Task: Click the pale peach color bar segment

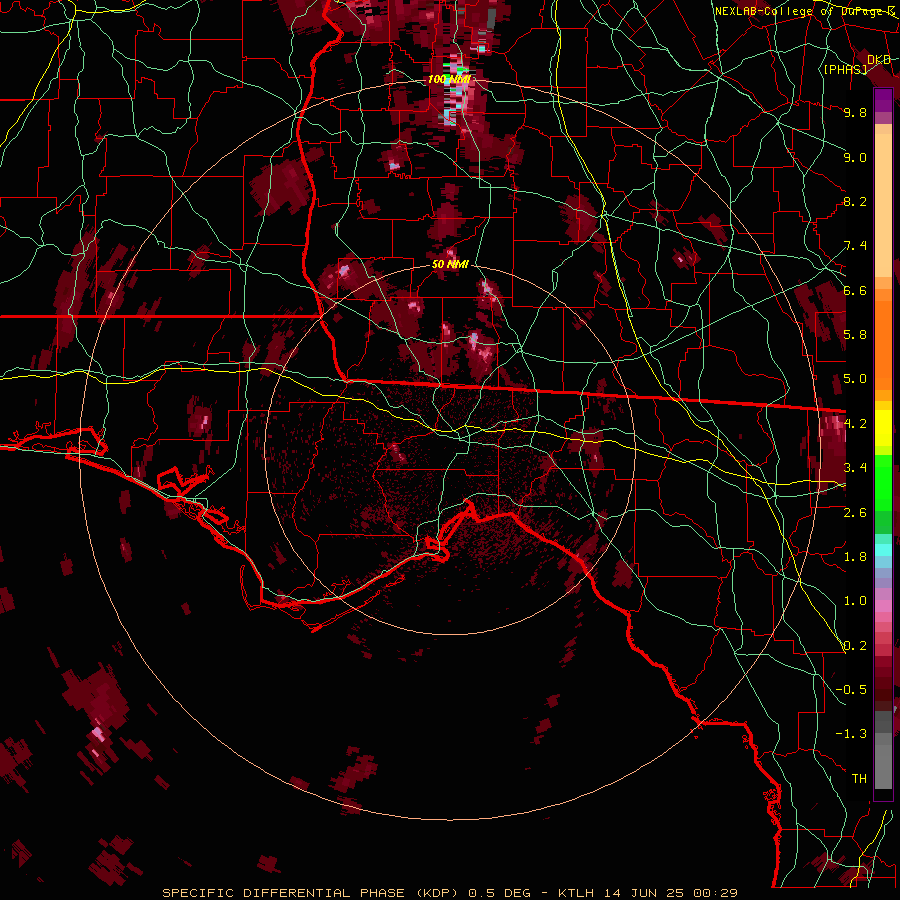Action: (x=883, y=207)
